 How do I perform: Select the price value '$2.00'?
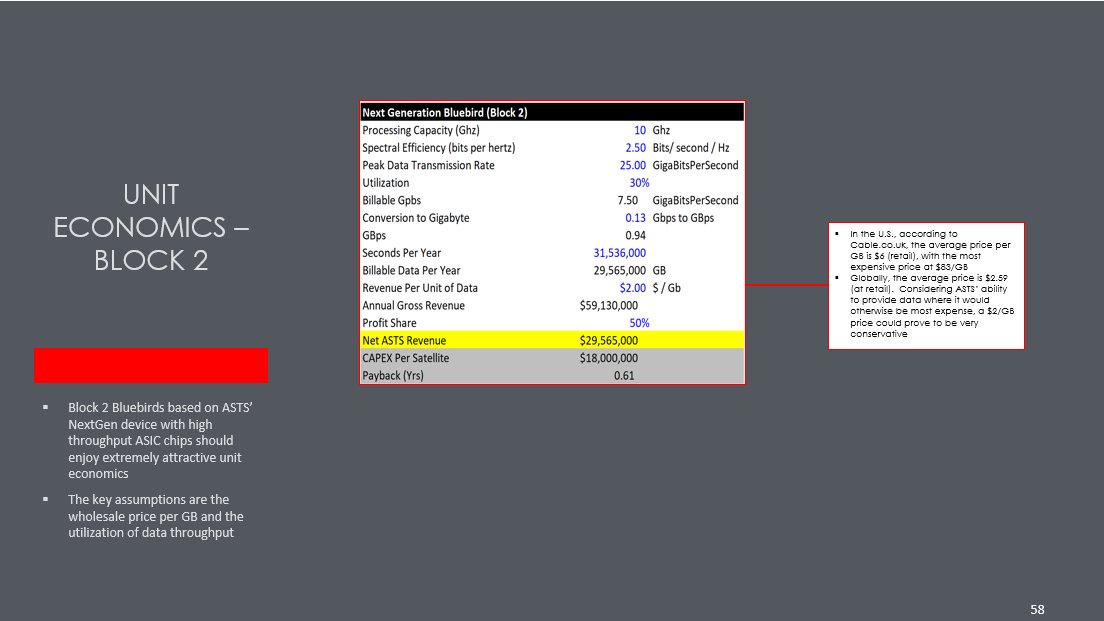point(632,288)
